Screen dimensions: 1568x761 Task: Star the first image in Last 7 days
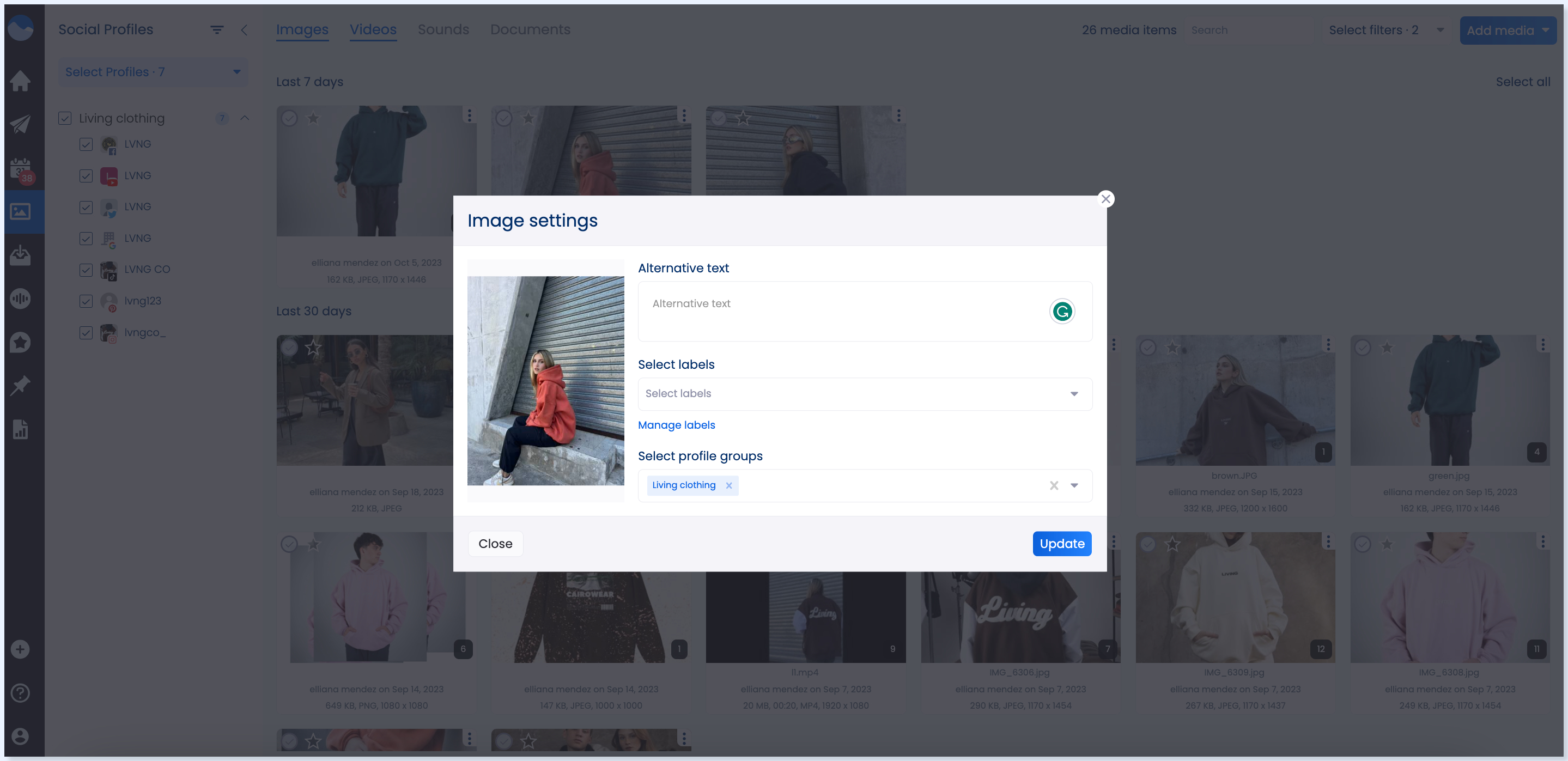point(313,118)
